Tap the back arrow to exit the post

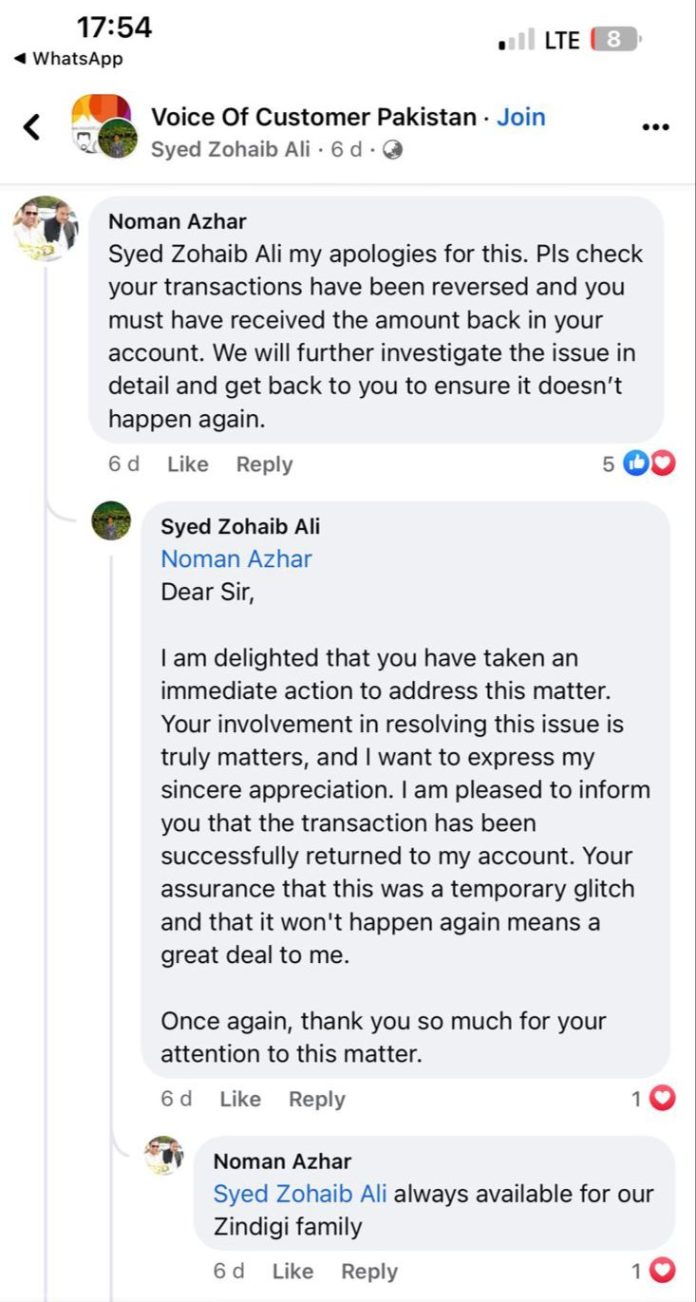[x=31, y=126]
